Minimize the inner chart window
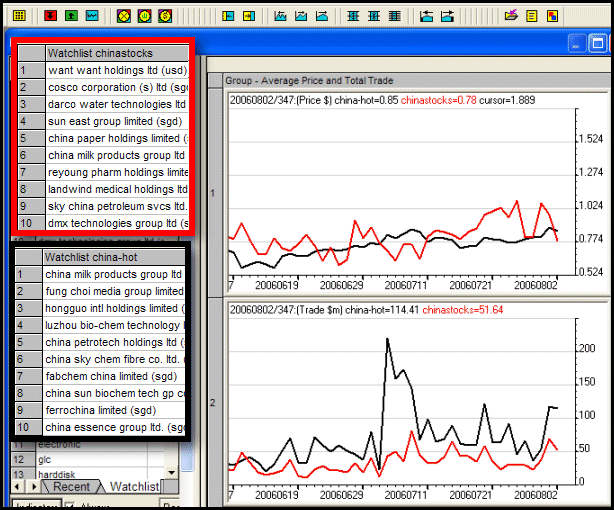The width and height of the screenshot is (614, 510). (577, 43)
